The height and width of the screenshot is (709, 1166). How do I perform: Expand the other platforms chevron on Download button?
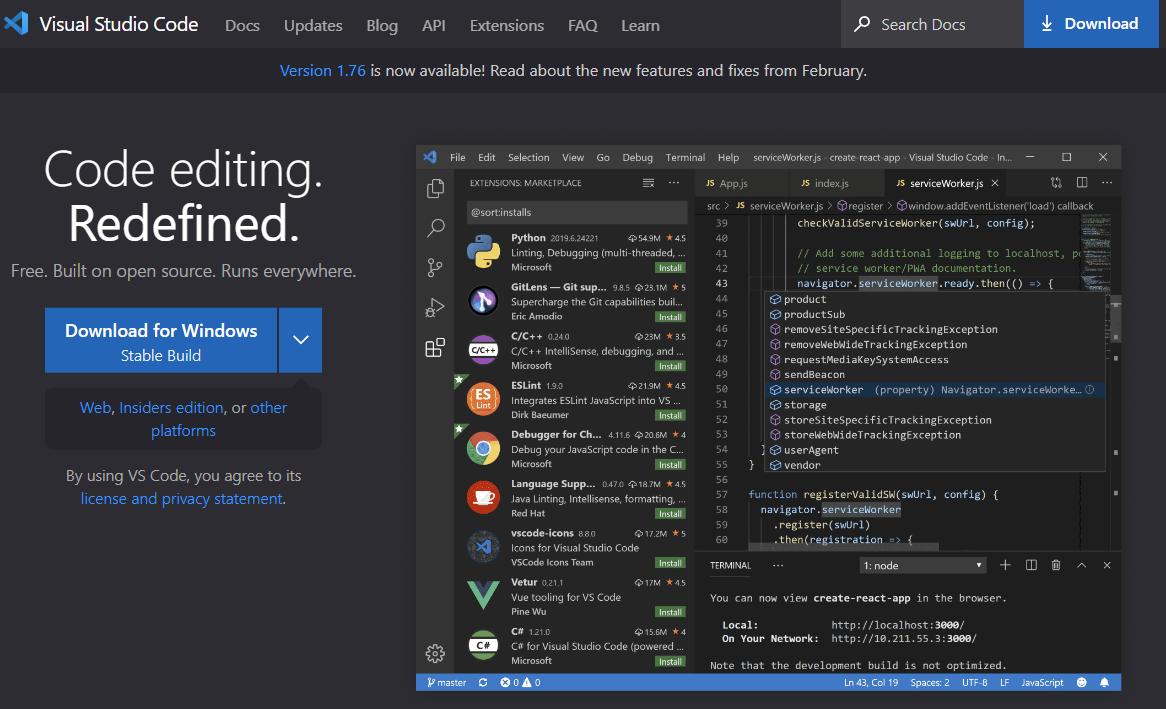(300, 340)
